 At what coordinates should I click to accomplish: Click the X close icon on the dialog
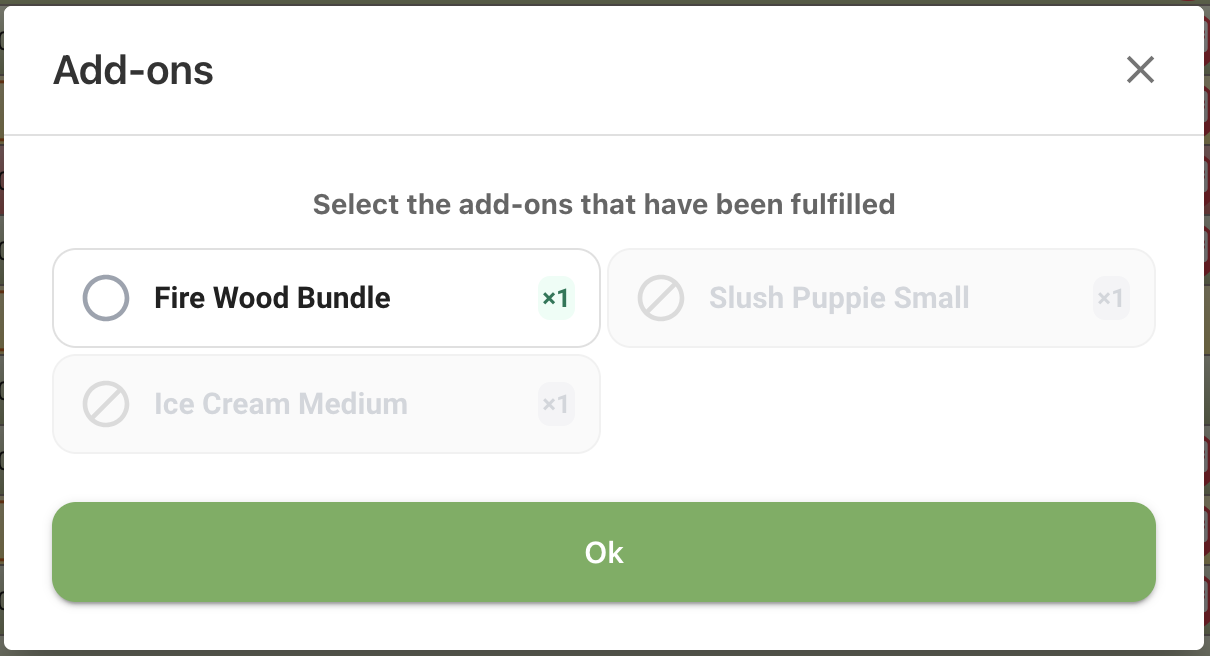[1140, 70]
